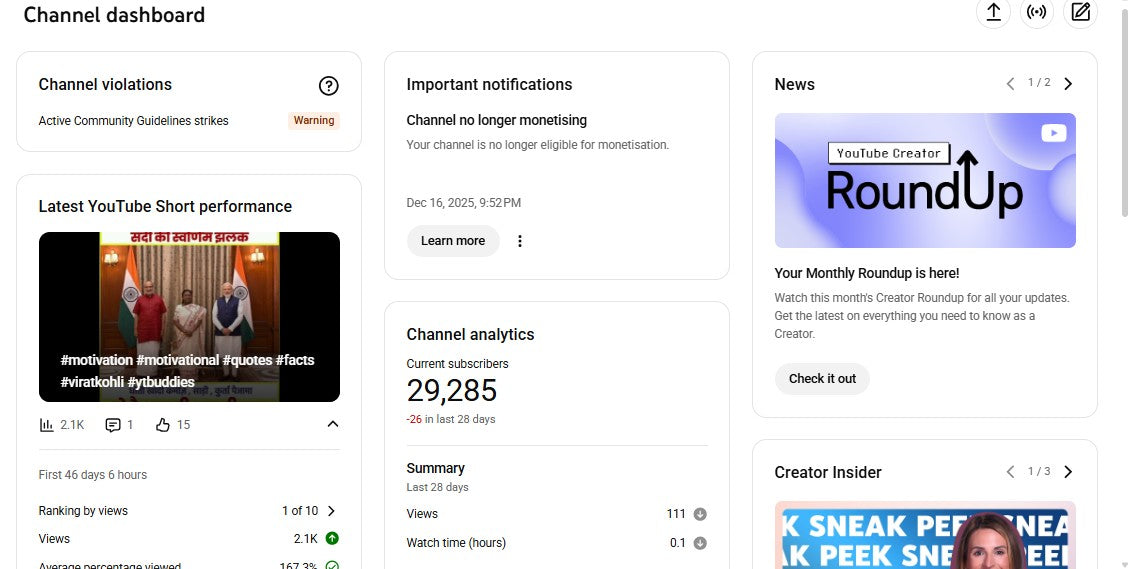Click the Go live broadcast icon

[1037, 12]
